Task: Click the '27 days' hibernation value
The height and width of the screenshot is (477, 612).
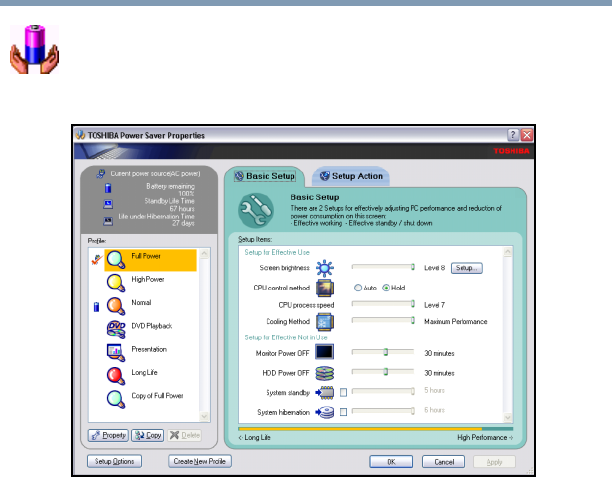Action: click(x=183, y=223)
